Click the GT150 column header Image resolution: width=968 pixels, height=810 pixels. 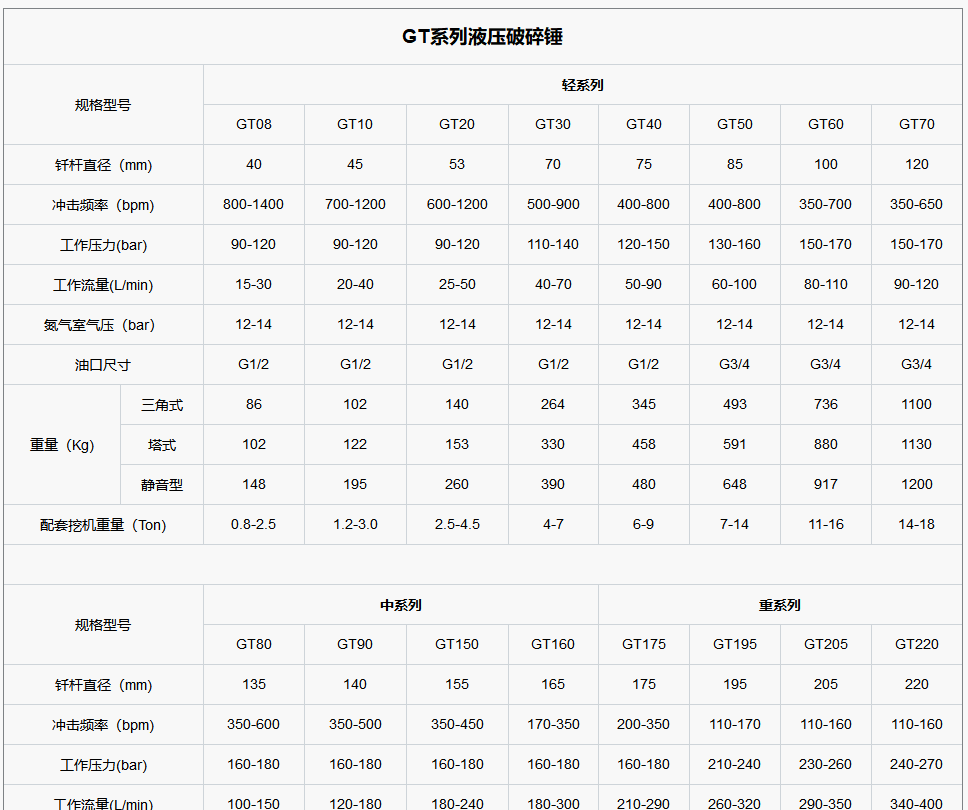(x=456, y=644)
